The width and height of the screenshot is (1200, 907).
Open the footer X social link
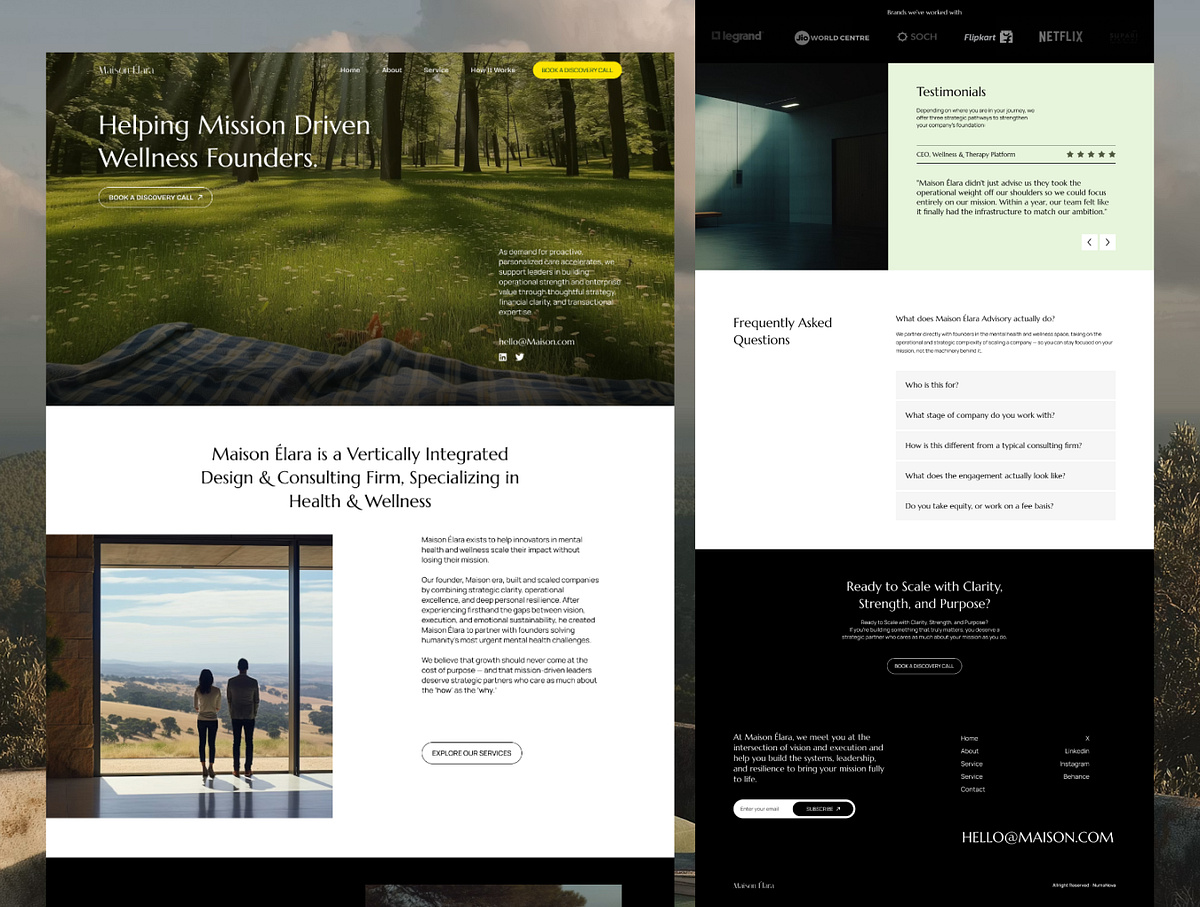click(1087, 738)
